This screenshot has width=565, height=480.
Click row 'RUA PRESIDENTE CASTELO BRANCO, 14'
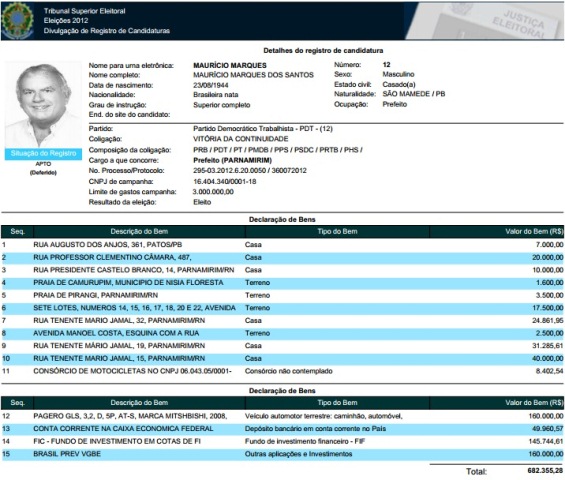pos(282,270)
